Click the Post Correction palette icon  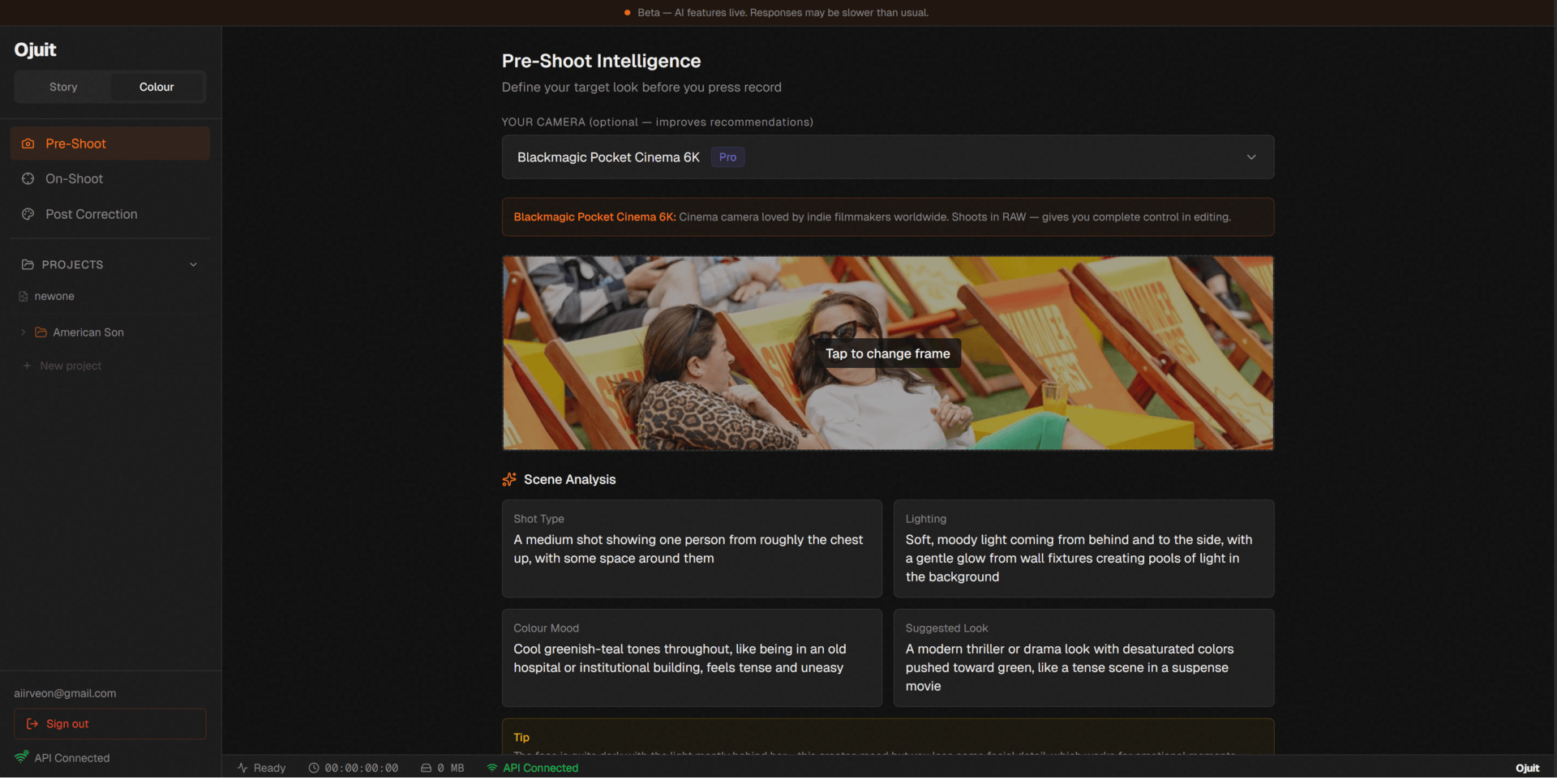[x=28, y=214]
